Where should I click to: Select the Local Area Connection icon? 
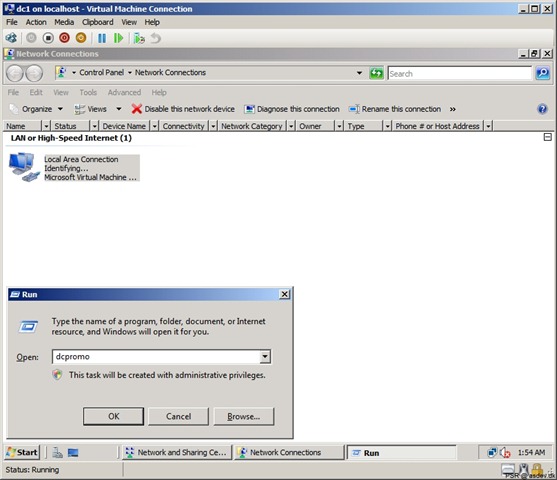(23, 167)
